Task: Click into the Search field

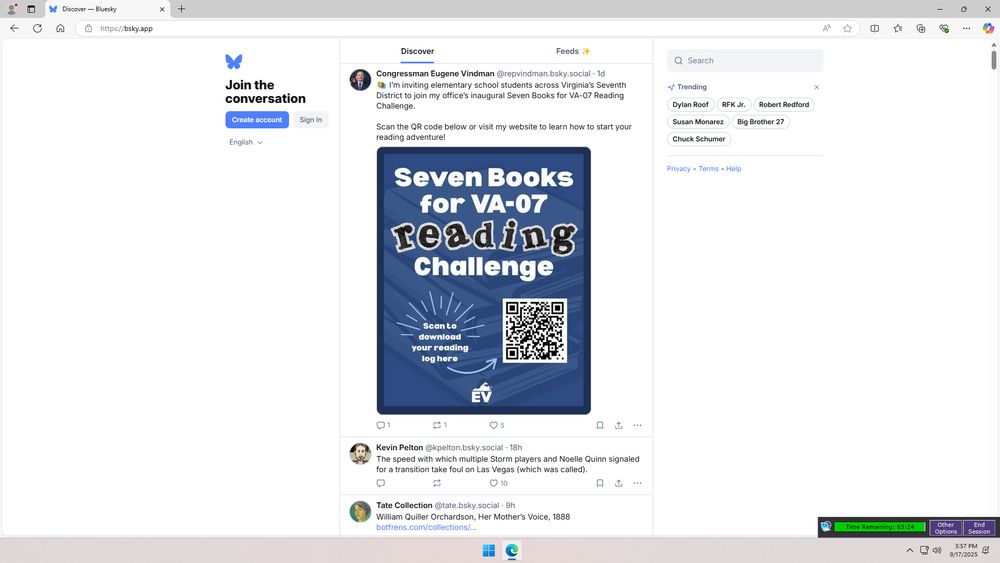Action: [x=745, y=61]
